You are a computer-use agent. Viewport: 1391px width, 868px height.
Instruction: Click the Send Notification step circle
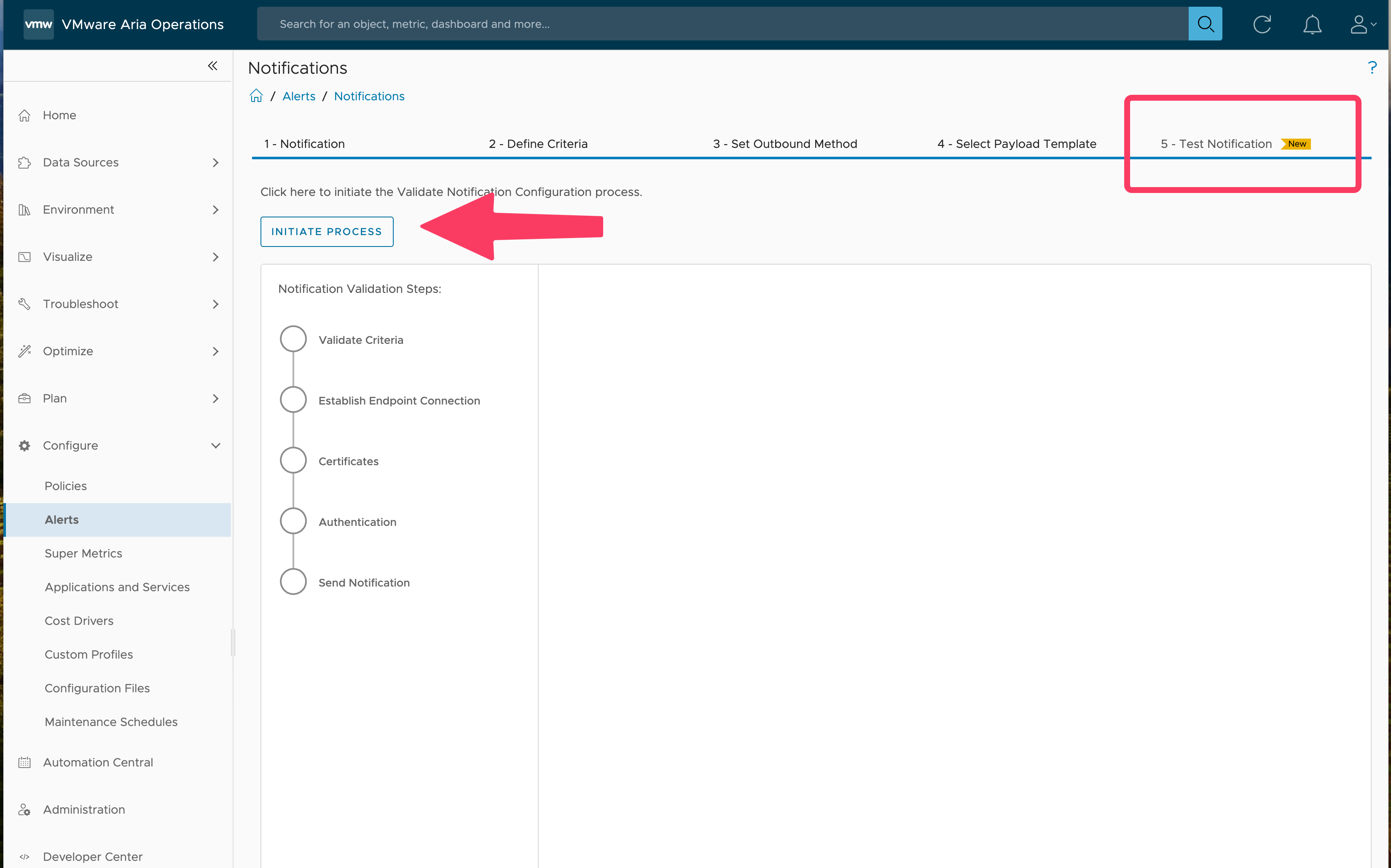point(293,581)
